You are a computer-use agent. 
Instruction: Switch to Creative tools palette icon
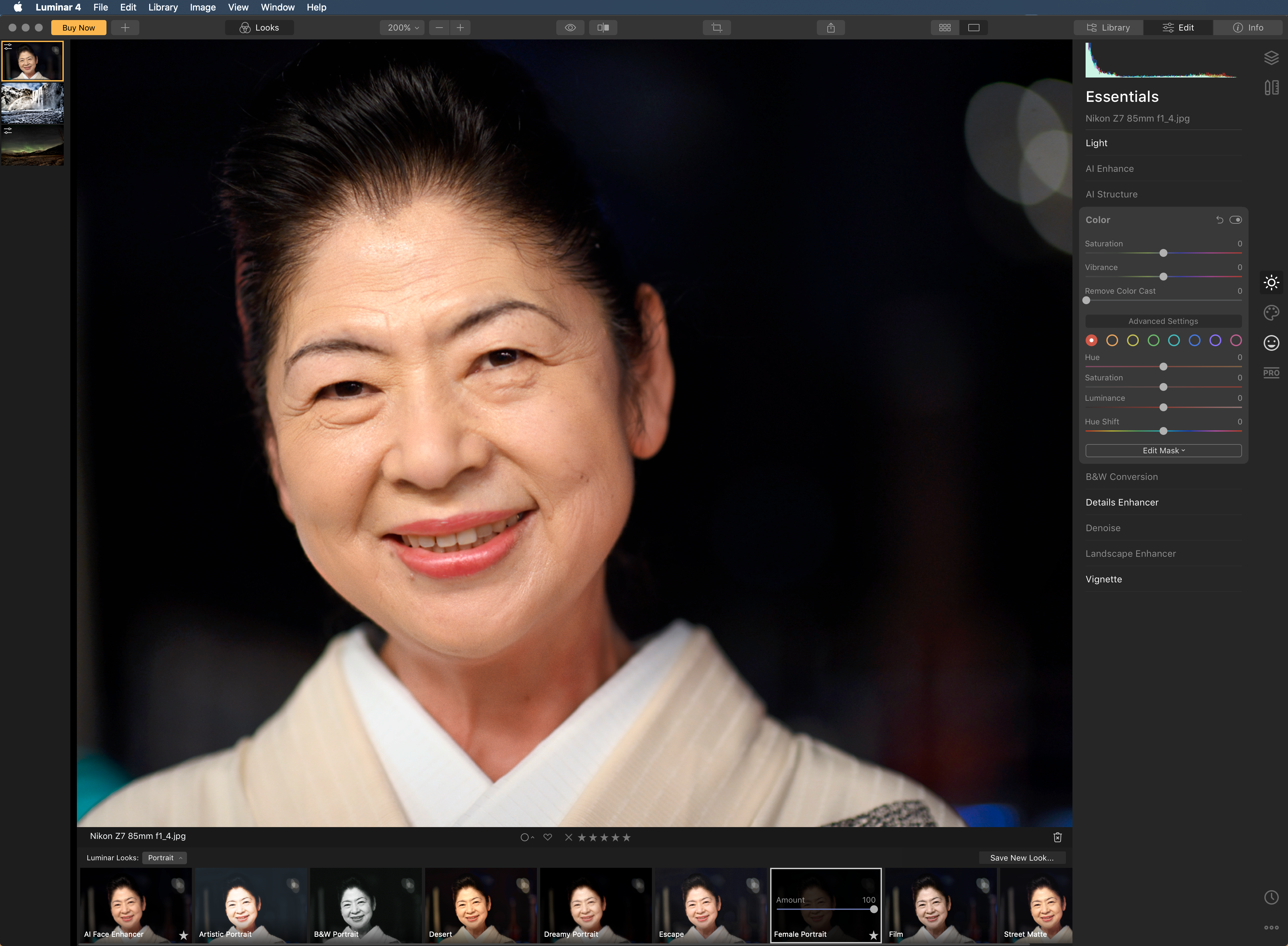pos(1271,313)
